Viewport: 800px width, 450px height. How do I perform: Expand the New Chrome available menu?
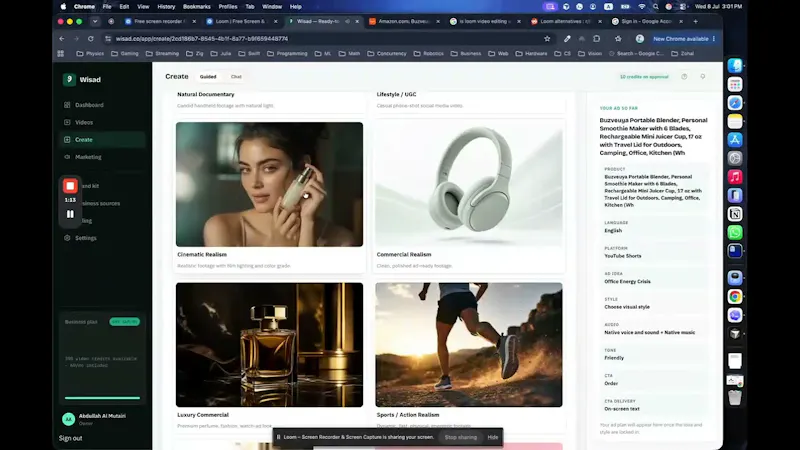[713, 39]
